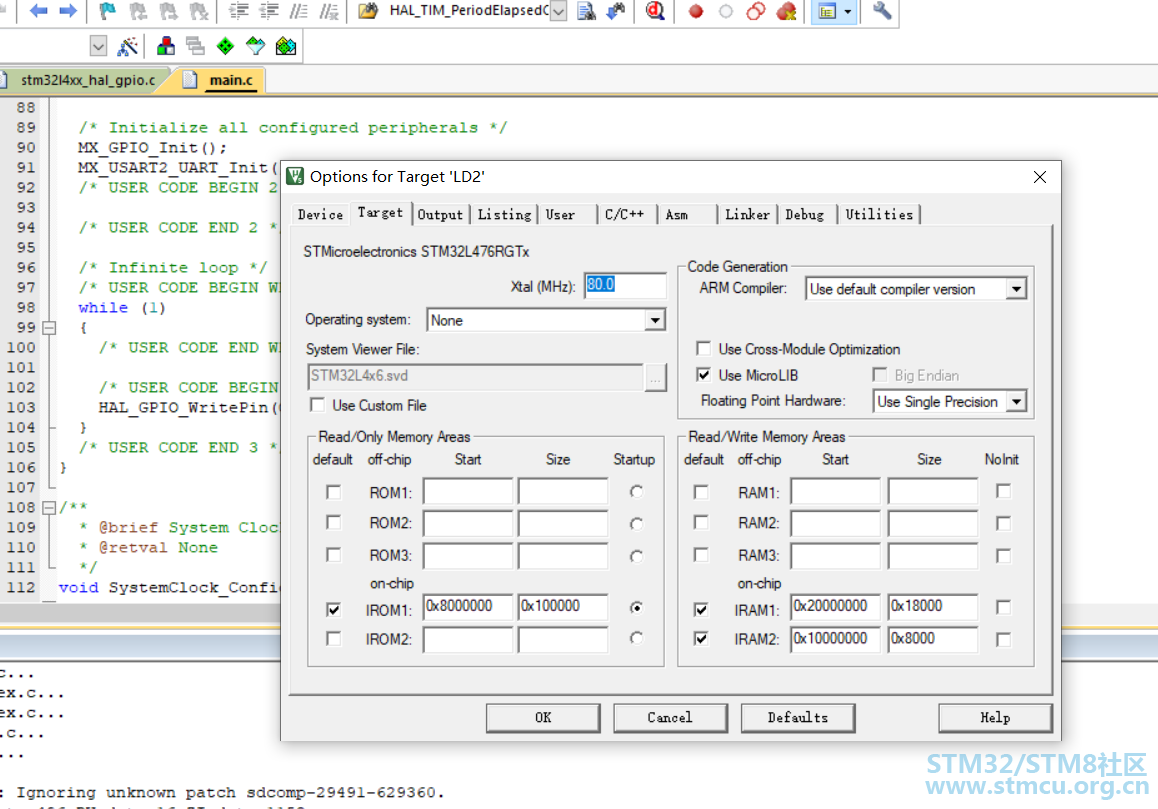Open Pack Installer icon
The height and width of the screenshot is (809, 1158).
pos(286,47)
